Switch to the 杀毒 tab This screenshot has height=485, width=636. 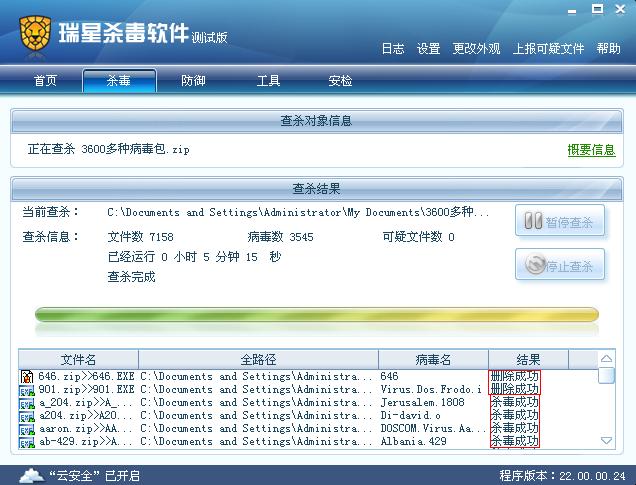[x=119, y=81]
